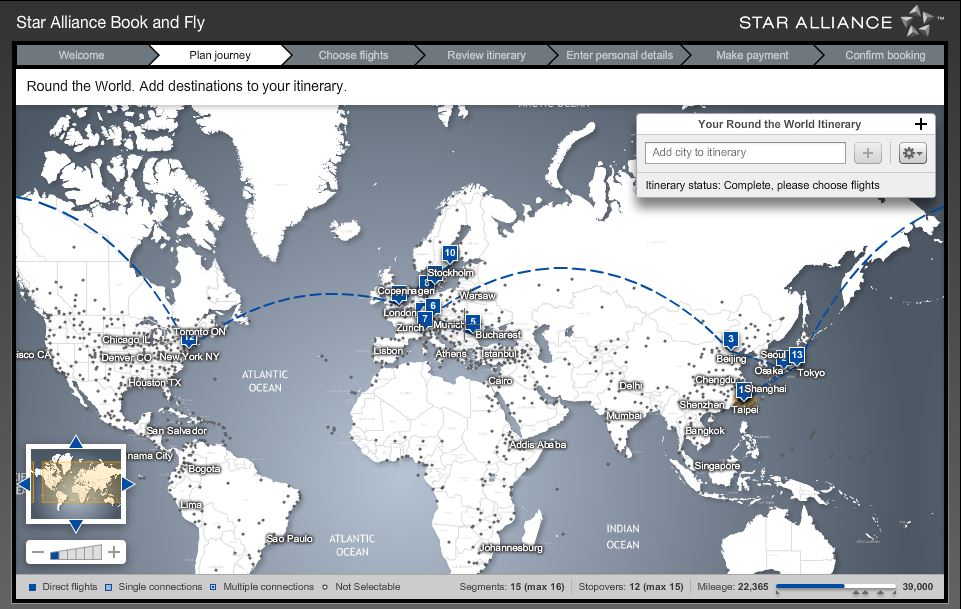Click the Bangkok city label

[705, 431]
